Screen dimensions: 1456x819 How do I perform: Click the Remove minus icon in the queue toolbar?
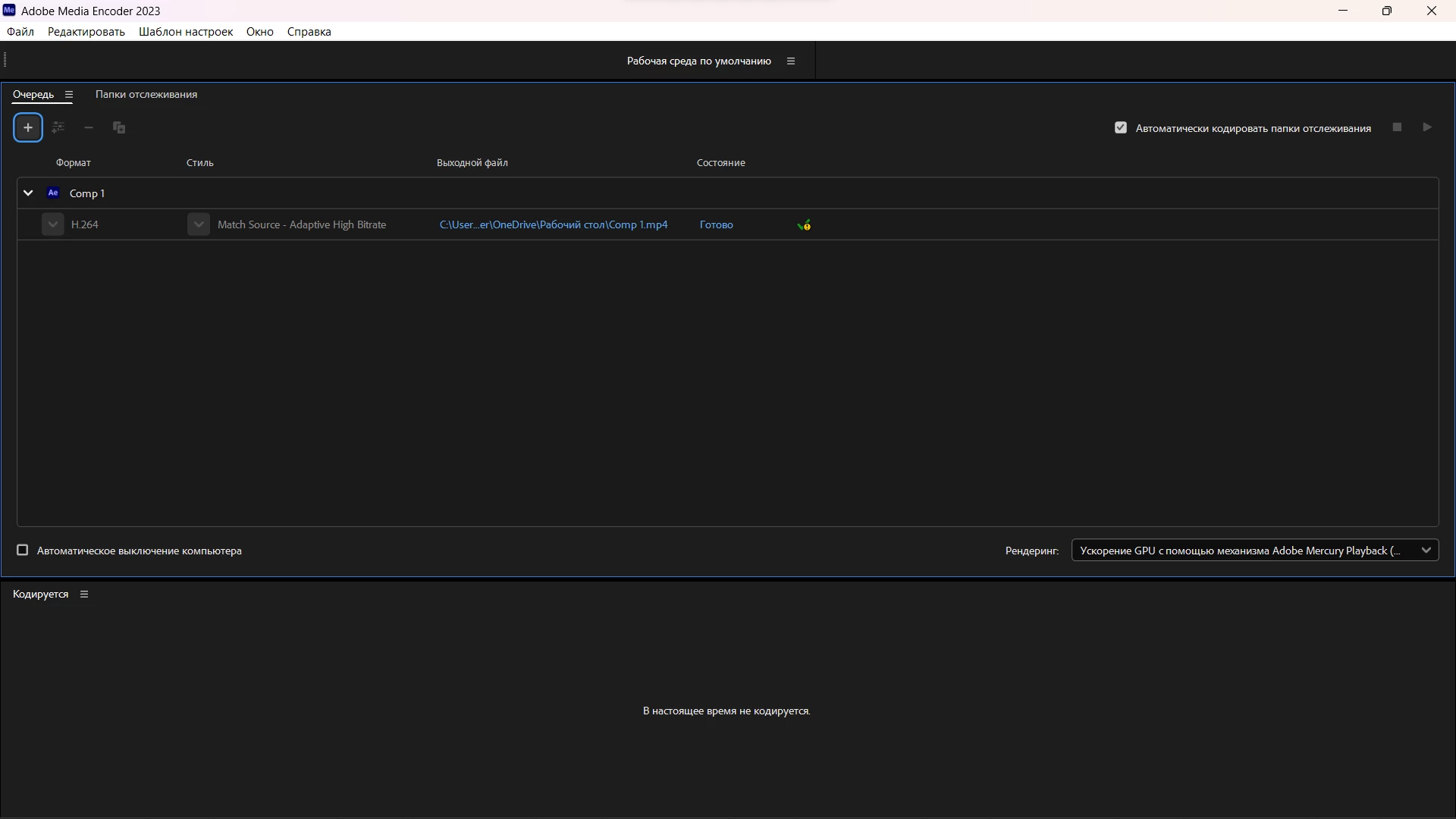(x=89, y=127)
